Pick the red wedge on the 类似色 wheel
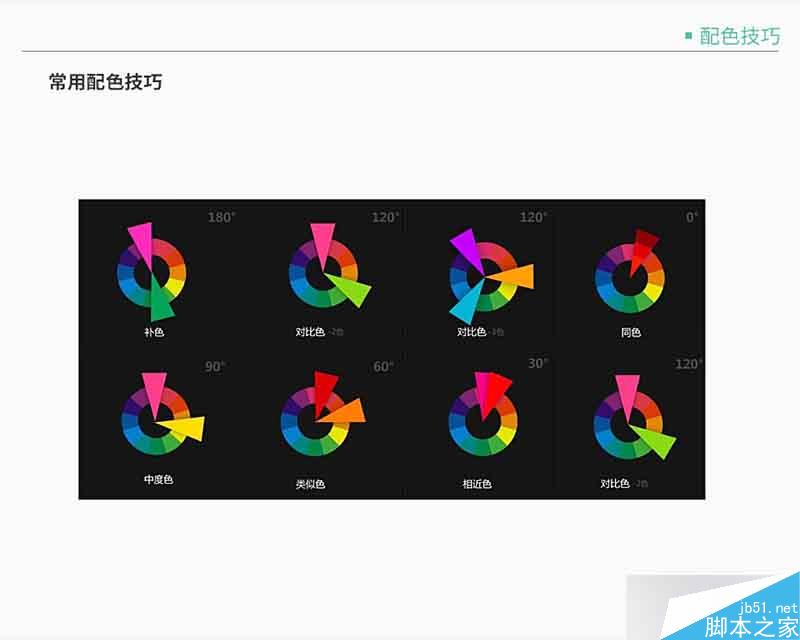Viewport: 800px width, 640px height. 324,389
